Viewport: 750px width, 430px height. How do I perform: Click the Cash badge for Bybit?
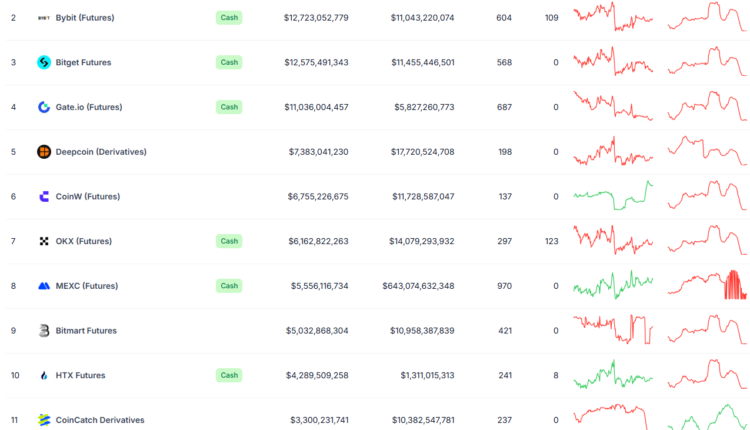(229, 18)
